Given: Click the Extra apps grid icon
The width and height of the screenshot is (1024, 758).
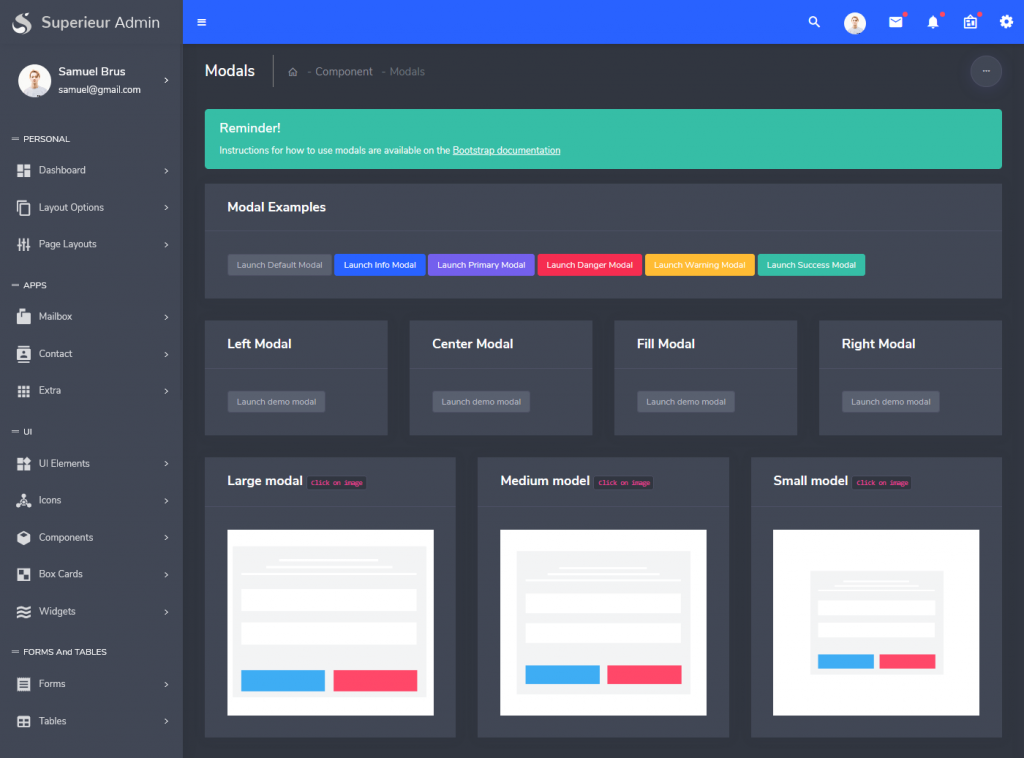Looking at the screenshot, I should 24,391.
